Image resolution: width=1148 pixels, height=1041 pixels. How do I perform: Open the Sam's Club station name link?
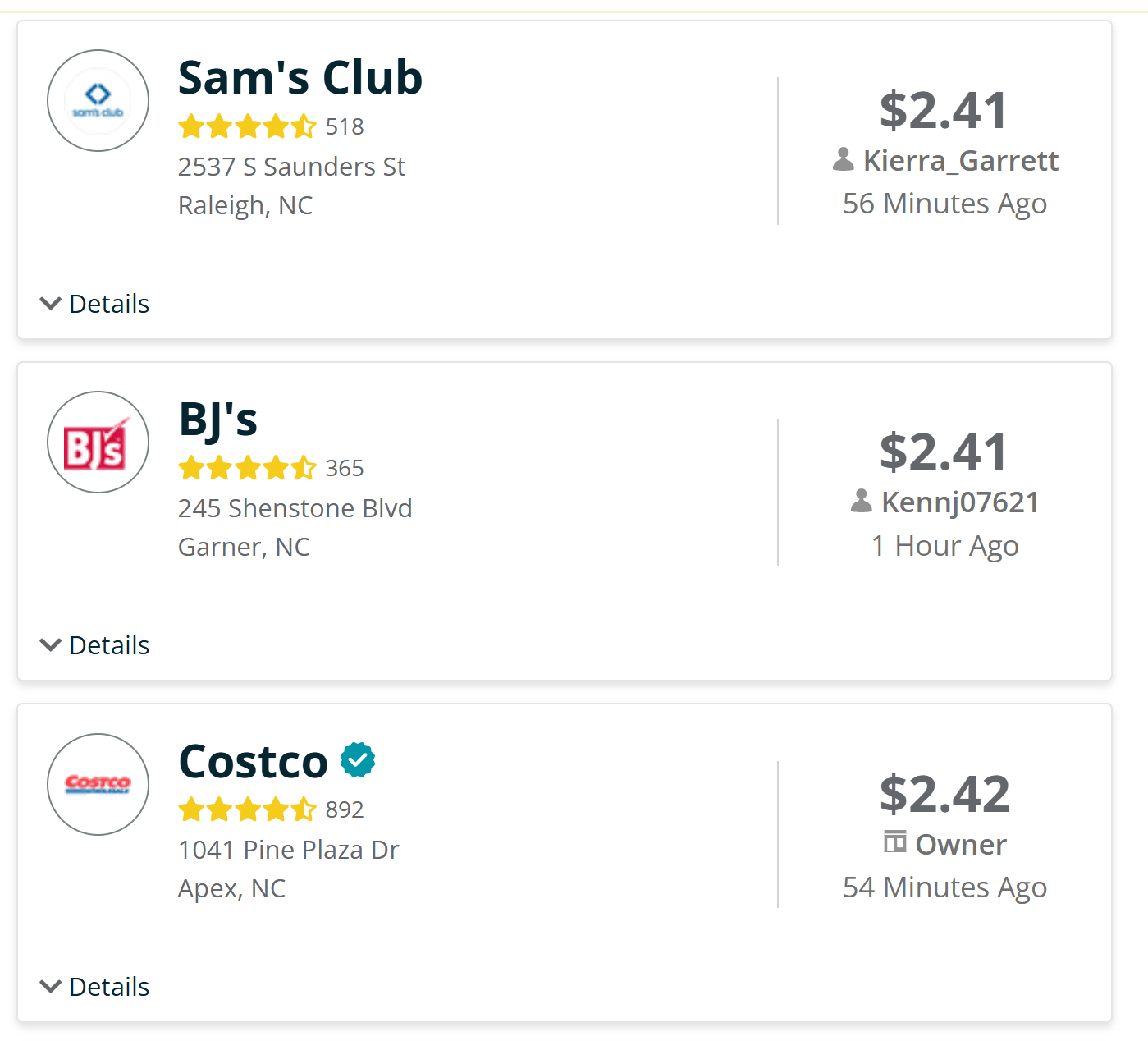300,78
